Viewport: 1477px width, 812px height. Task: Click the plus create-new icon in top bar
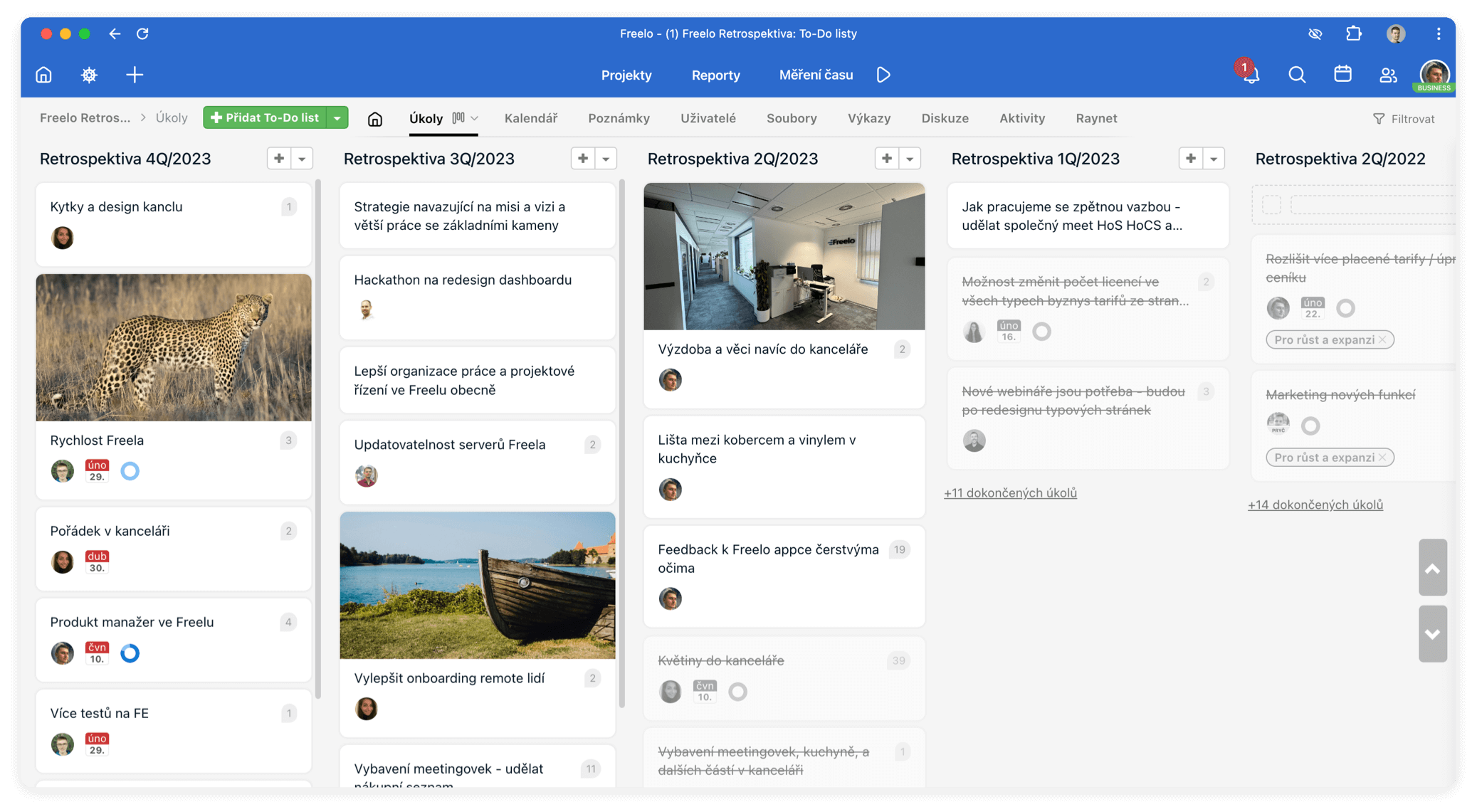tap(135, 75)
